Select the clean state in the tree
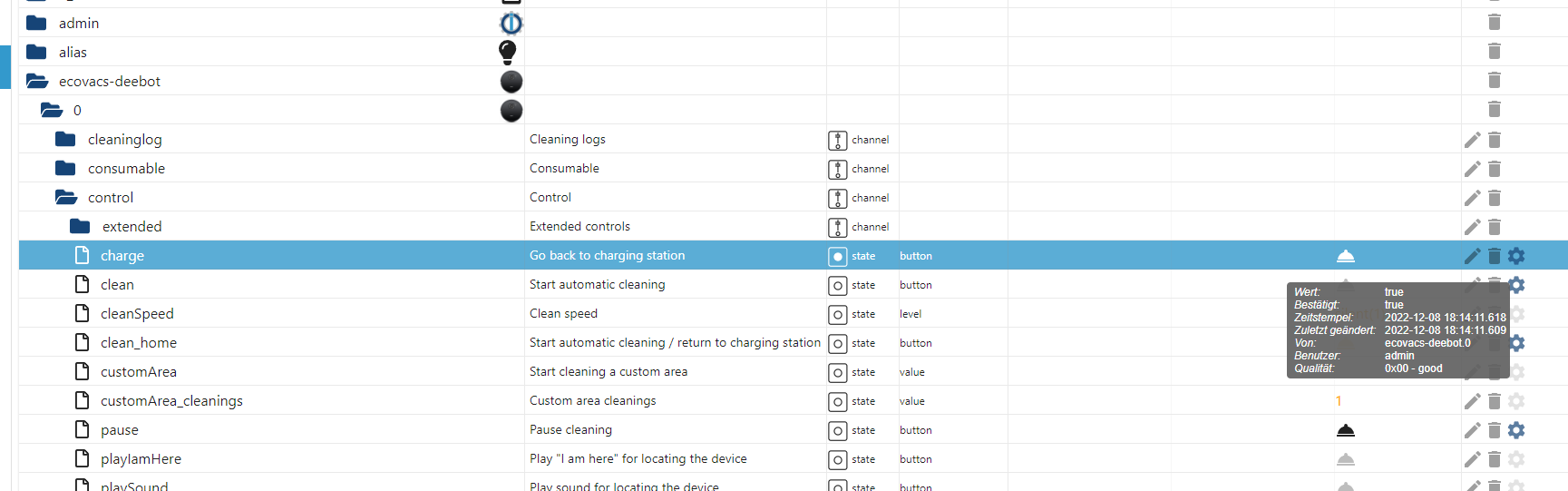Image resolution: width=1568 pixels, height=491 pixels. pyautogui.click(x=117, y=285)
